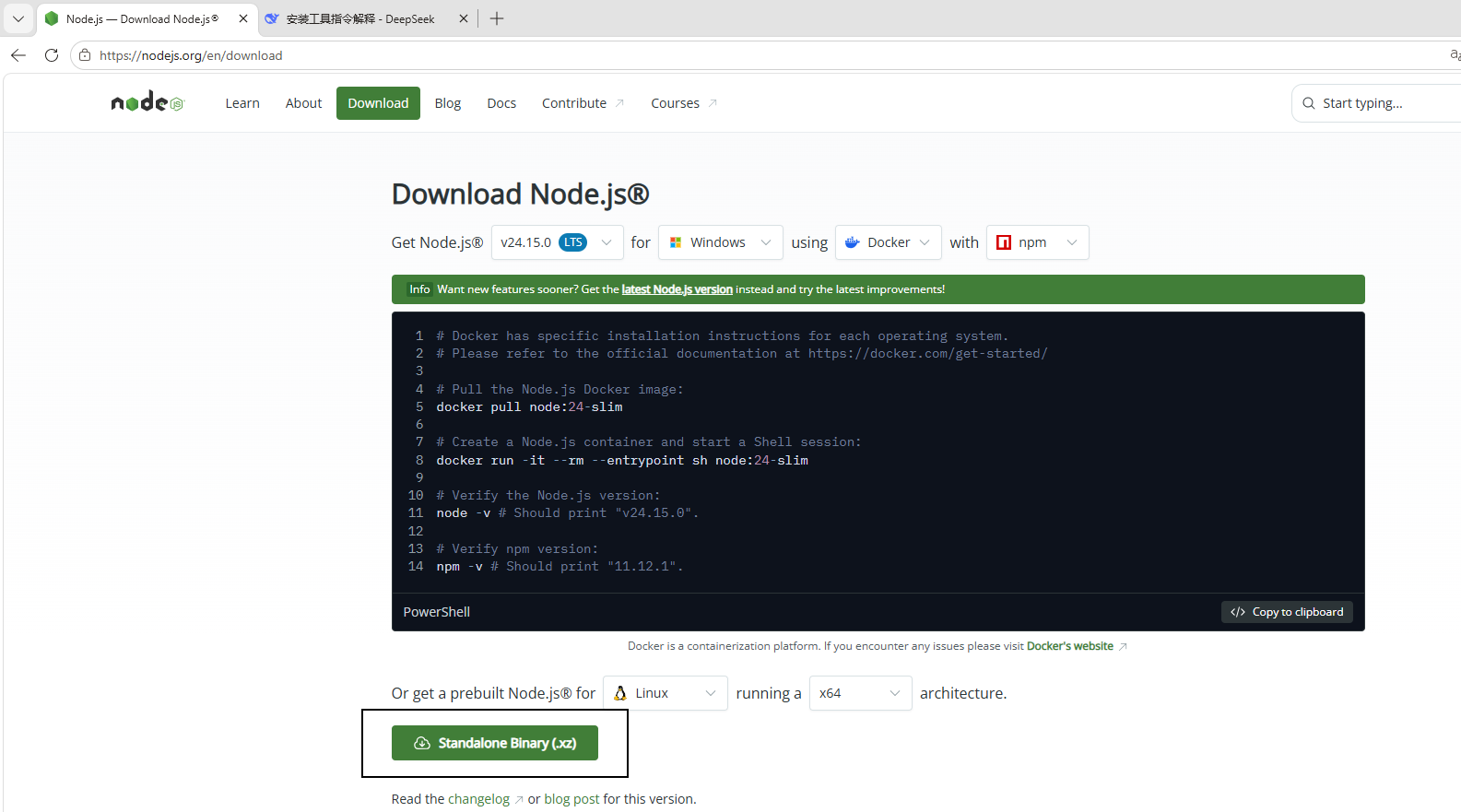Open the Windows operating system dropdown

click(x=720, y=242)
